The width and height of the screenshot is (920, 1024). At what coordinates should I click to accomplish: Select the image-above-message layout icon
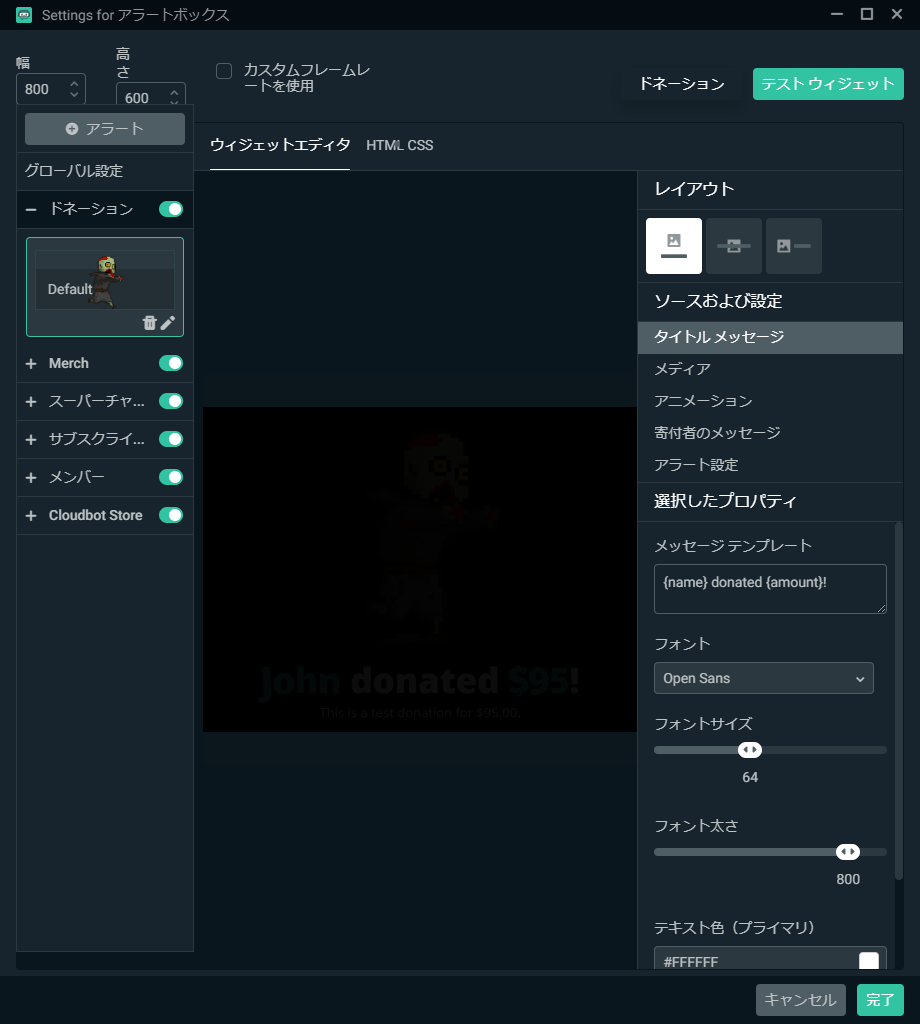[x=673, y=246]
